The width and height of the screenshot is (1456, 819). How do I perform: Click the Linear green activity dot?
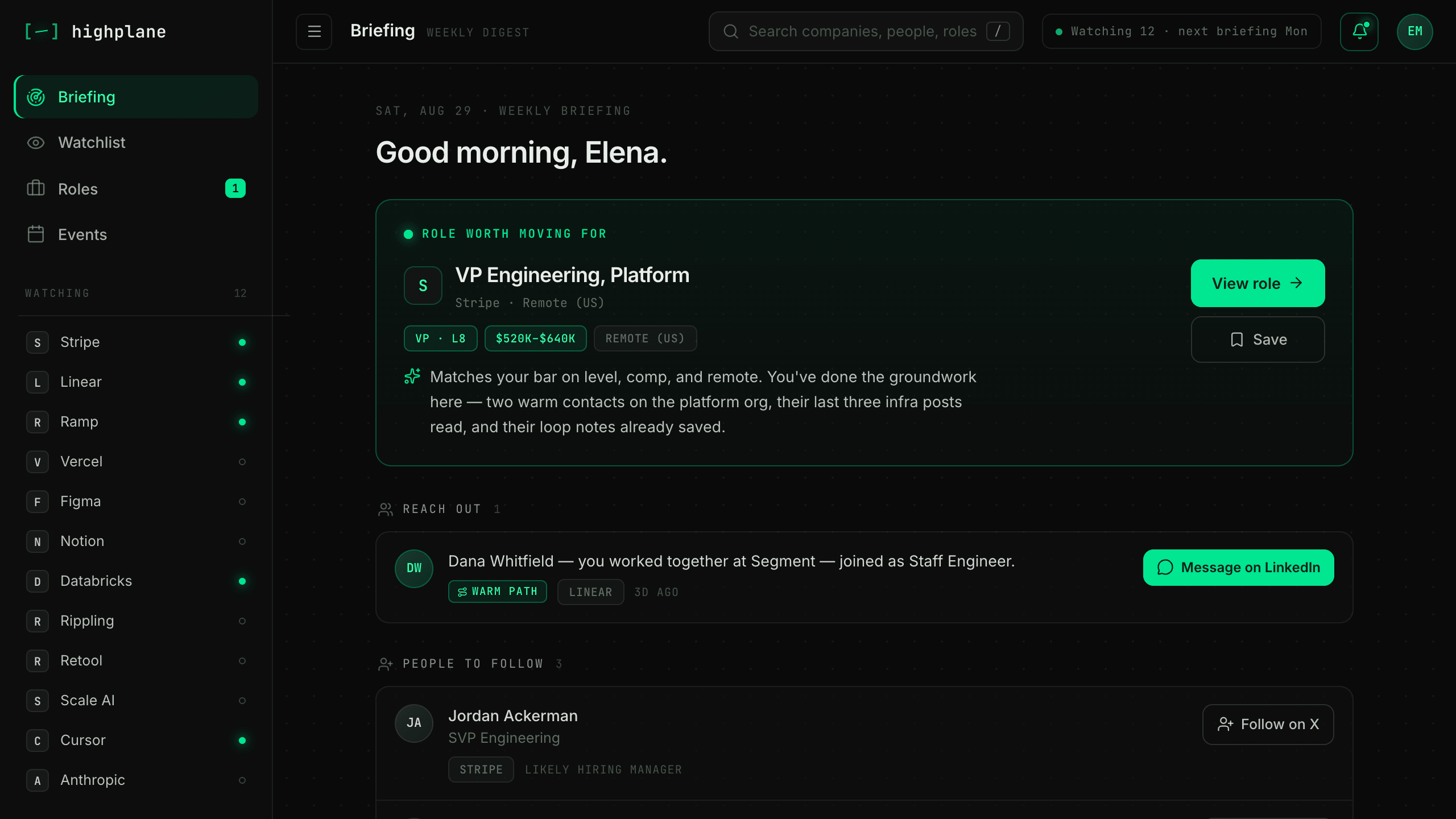[x=242, y=382]
